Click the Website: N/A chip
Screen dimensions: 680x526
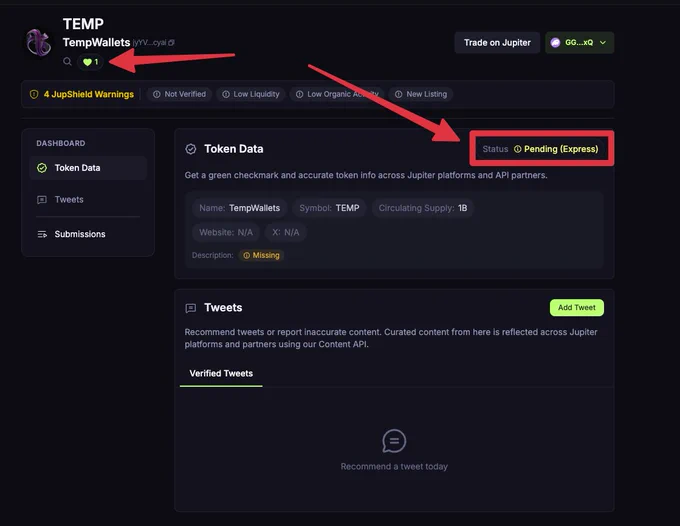point(226,232)
